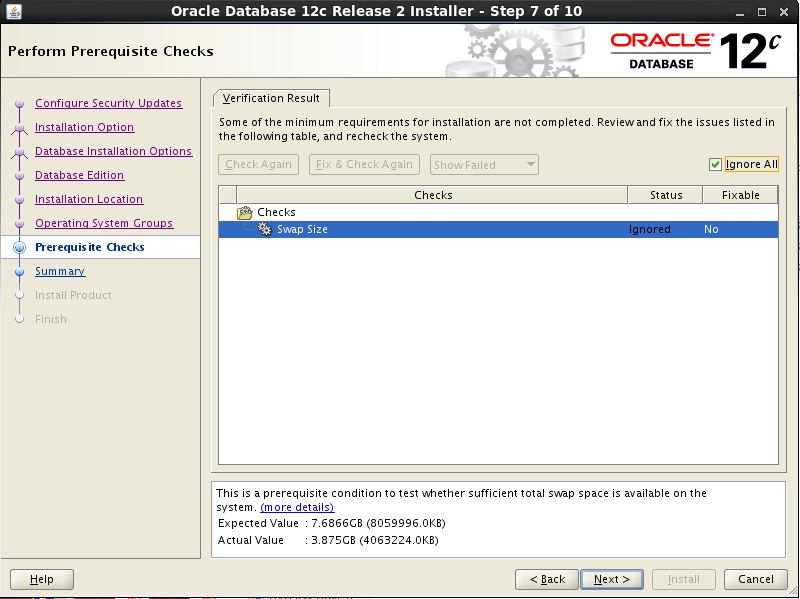800x599 pixels.
Task: Select the Prerequisite Checks step
Action: tap(90, 247)
